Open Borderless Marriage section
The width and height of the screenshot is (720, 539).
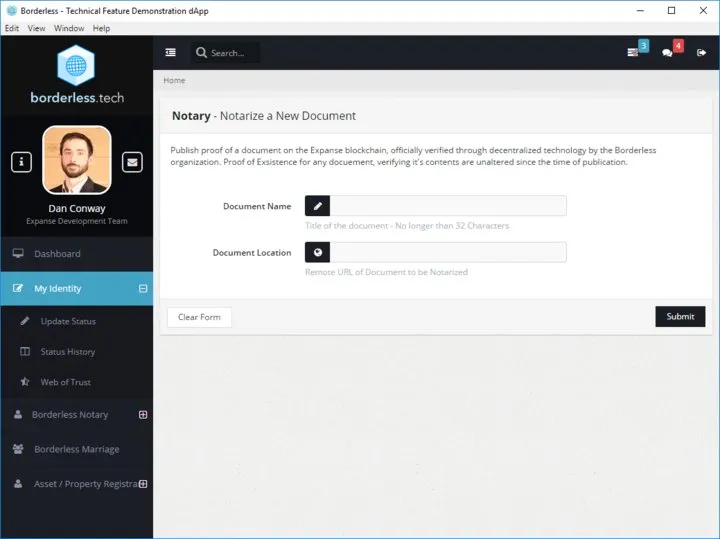pos(77,449)
